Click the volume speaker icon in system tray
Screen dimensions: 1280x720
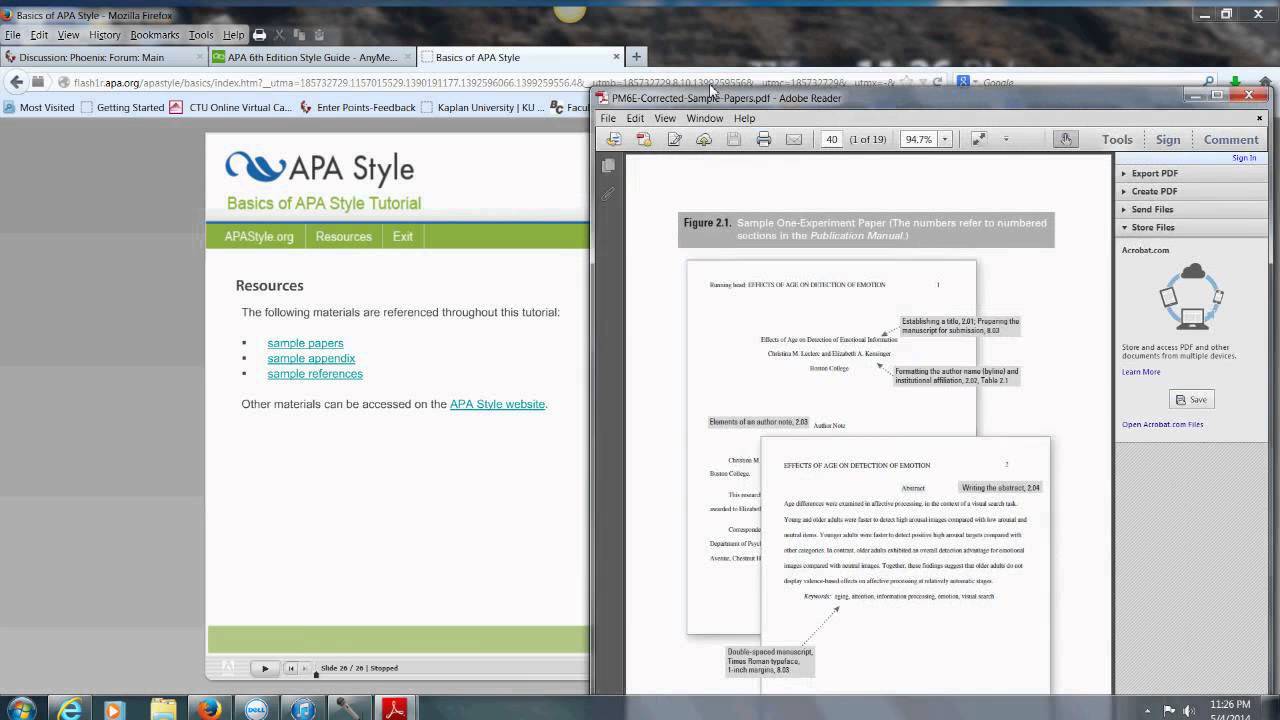(x=1191, y=709)
